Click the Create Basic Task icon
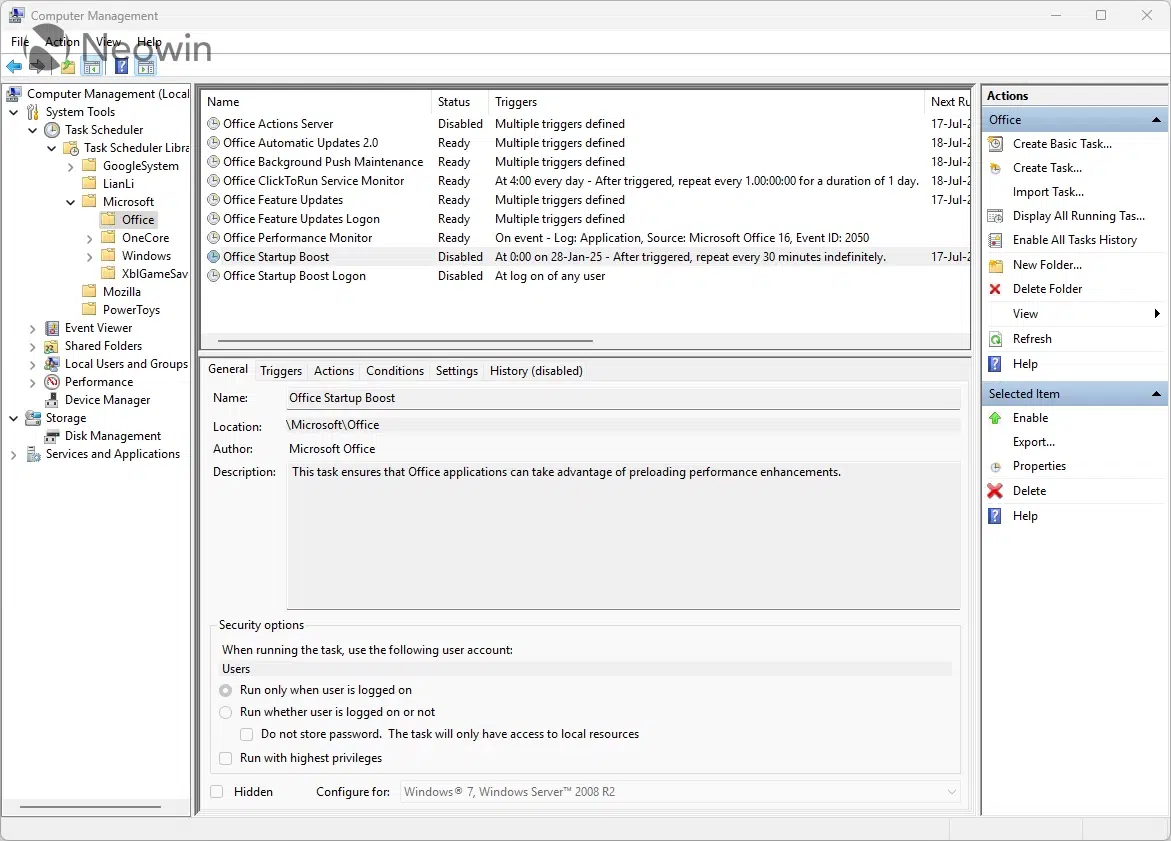Viewport: 1171px width, 841px height. point(995,144)
